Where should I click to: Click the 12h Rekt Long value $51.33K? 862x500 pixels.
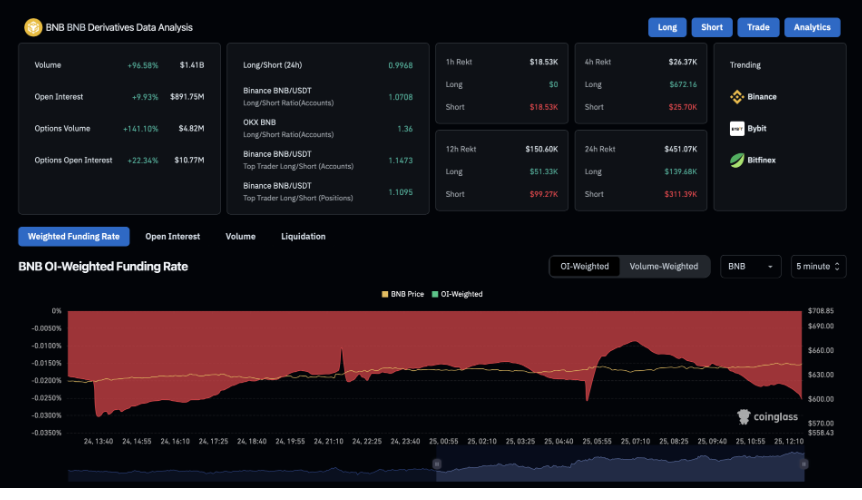click(x=544, y=172)
